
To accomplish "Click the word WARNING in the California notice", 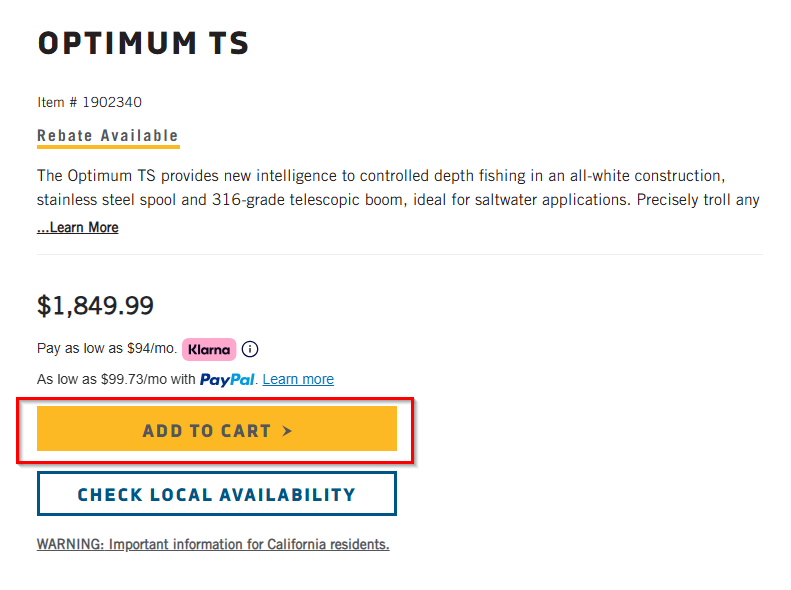I will coord(70,545).
